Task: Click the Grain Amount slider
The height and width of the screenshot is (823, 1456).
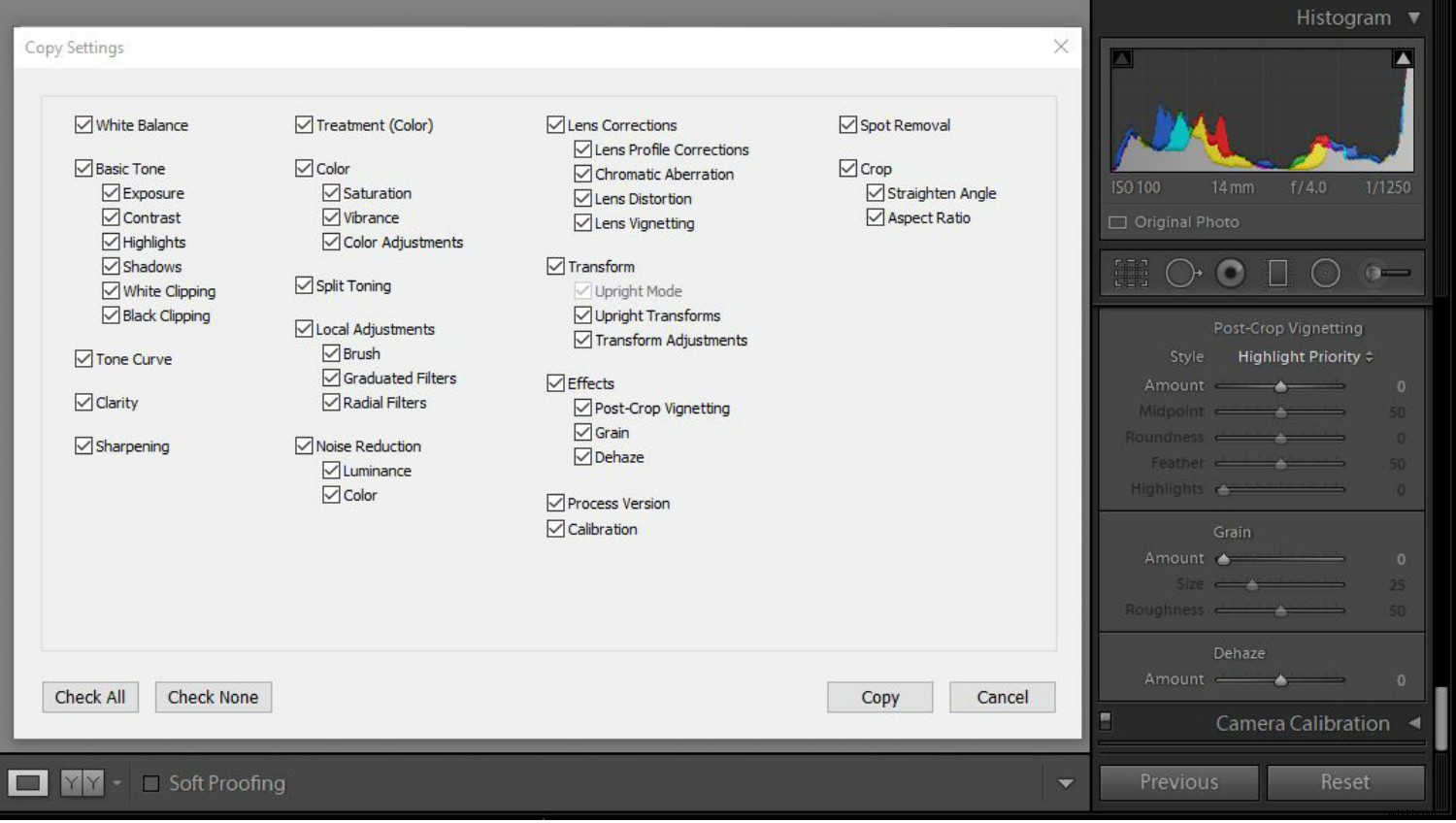Action: point(1279,558)
